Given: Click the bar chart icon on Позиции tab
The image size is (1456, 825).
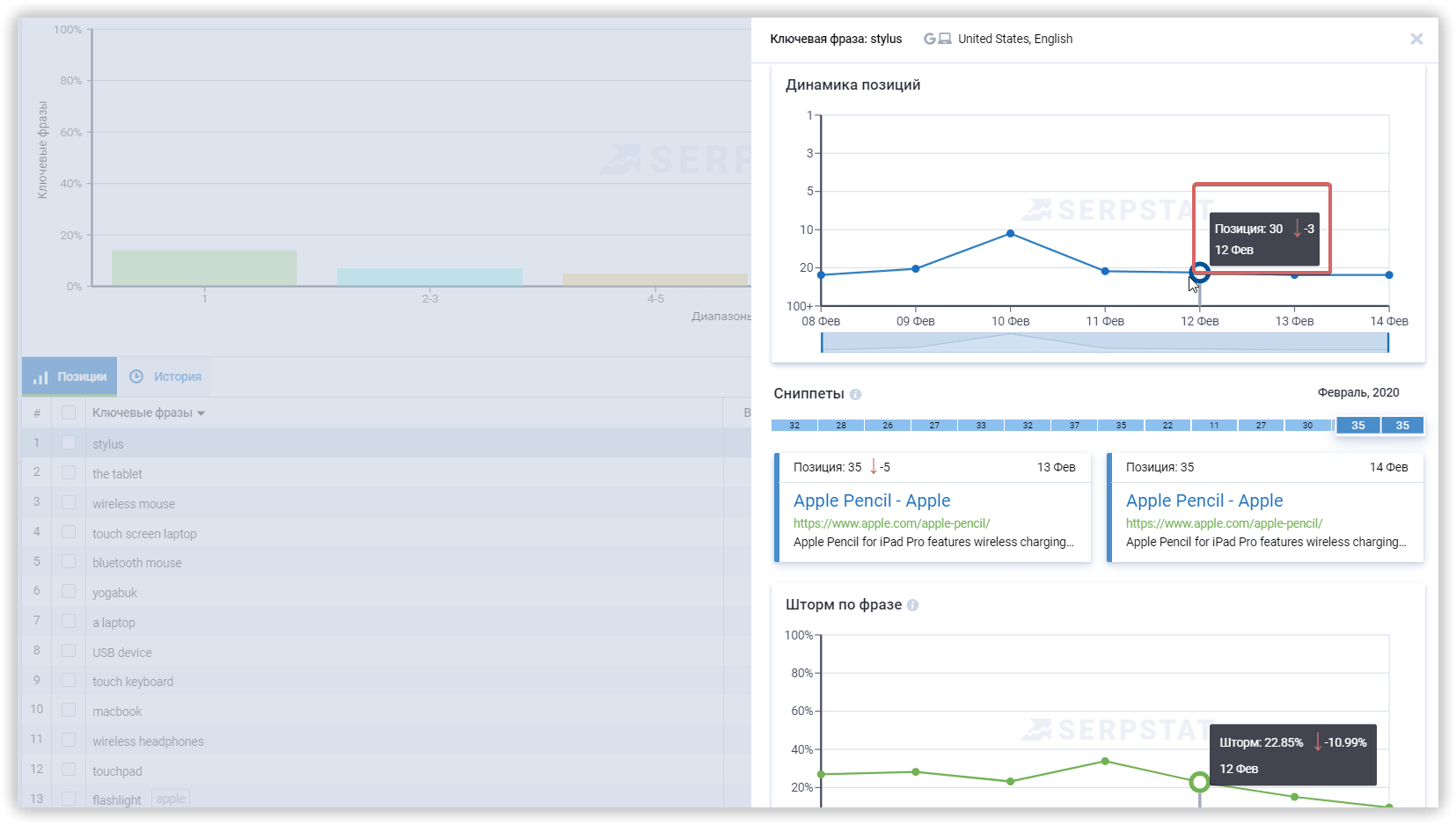Looking at the screenshot, I should pos(40,377).
